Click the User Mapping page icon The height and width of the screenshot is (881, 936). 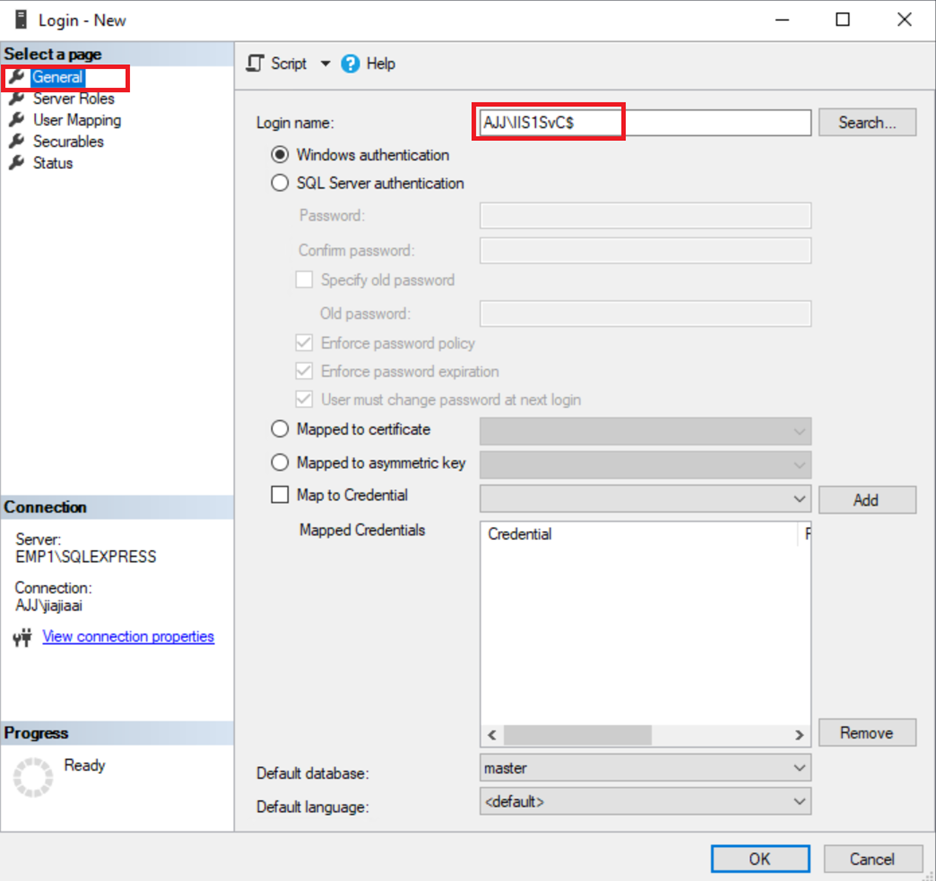[17, 120]
